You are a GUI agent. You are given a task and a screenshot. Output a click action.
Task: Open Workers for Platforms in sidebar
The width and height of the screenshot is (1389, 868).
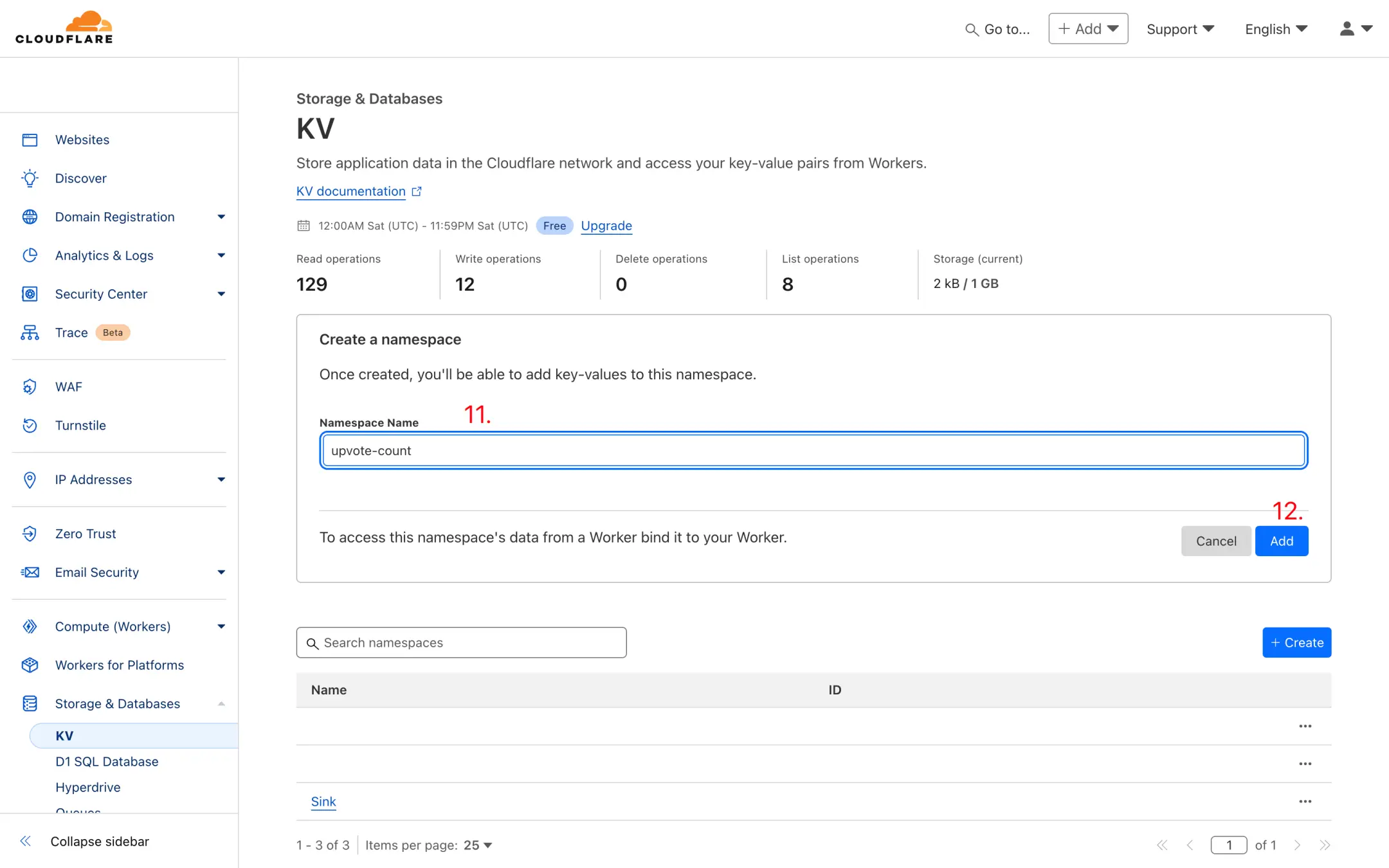[x=120, y=665]
